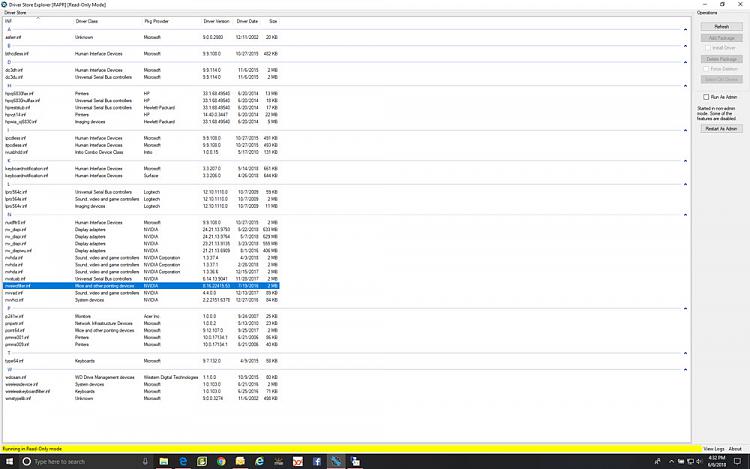Select the Driver Store Explorer taskbar icon
The height and width of the screenshot is (469, 750).
(336, 461)
